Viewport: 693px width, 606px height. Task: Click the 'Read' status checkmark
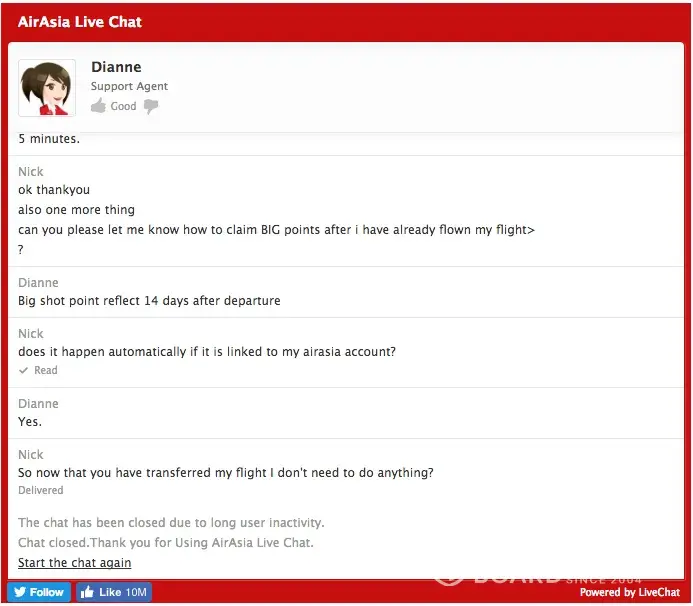24,370
